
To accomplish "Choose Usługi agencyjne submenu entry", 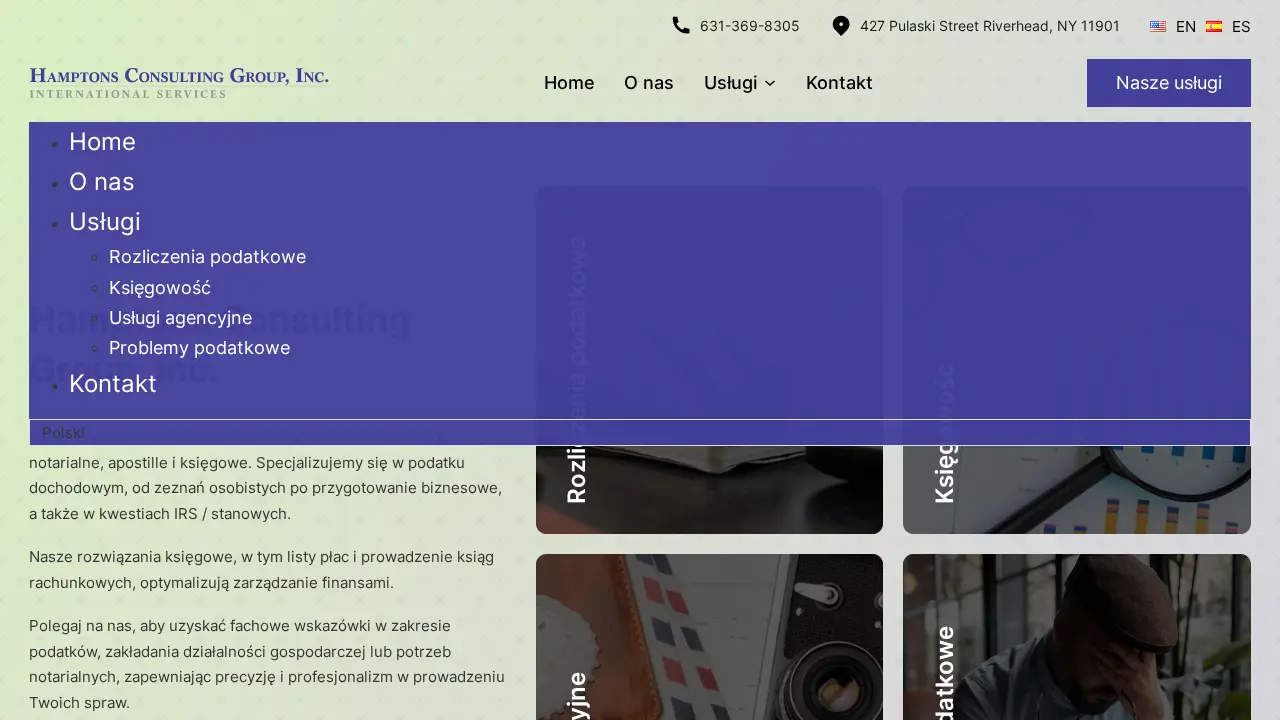I will [x=180, y=318].
